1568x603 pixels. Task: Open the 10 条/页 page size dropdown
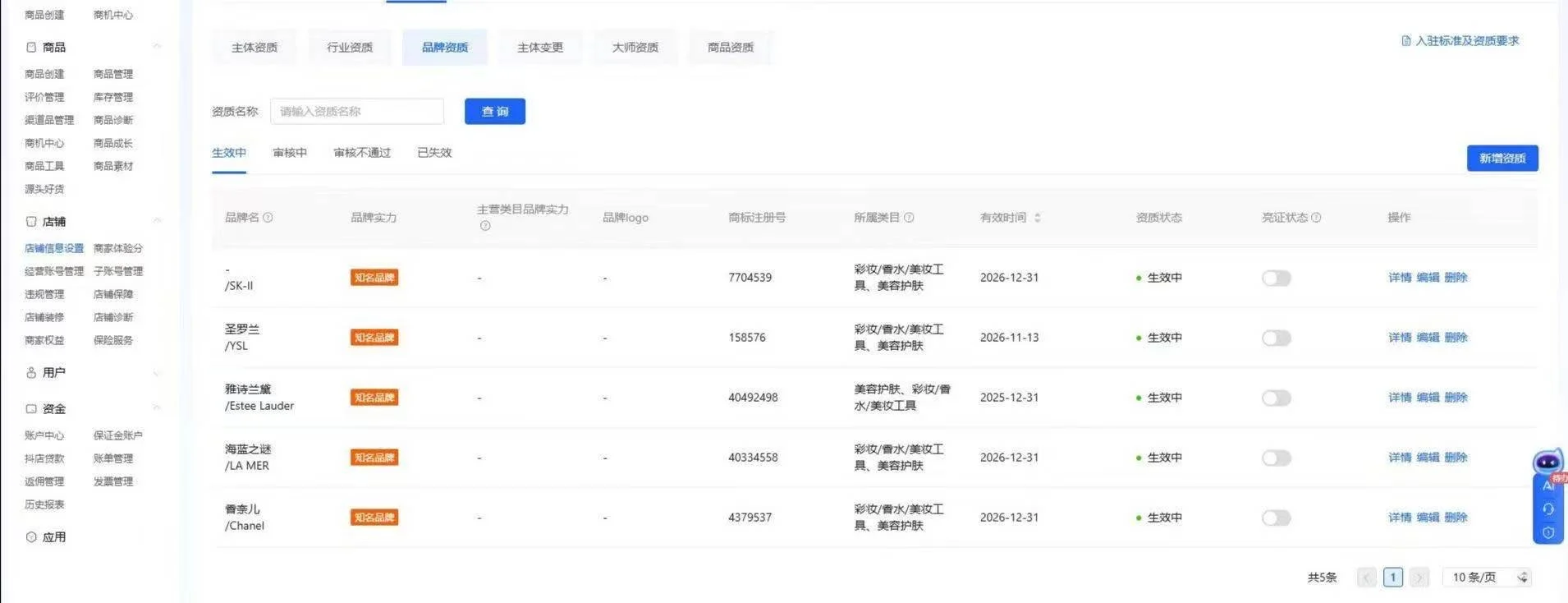click(x=1488, y=578)
